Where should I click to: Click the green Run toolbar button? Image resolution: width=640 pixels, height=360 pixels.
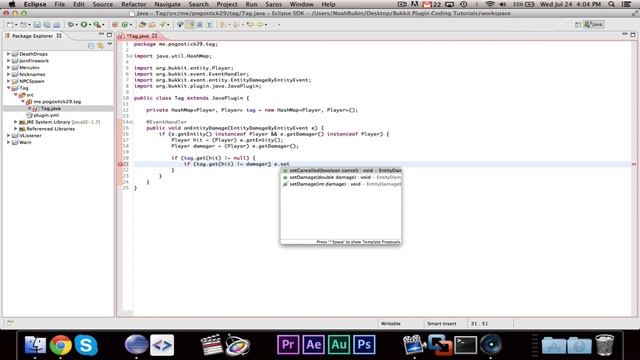[x=84, y=24]
